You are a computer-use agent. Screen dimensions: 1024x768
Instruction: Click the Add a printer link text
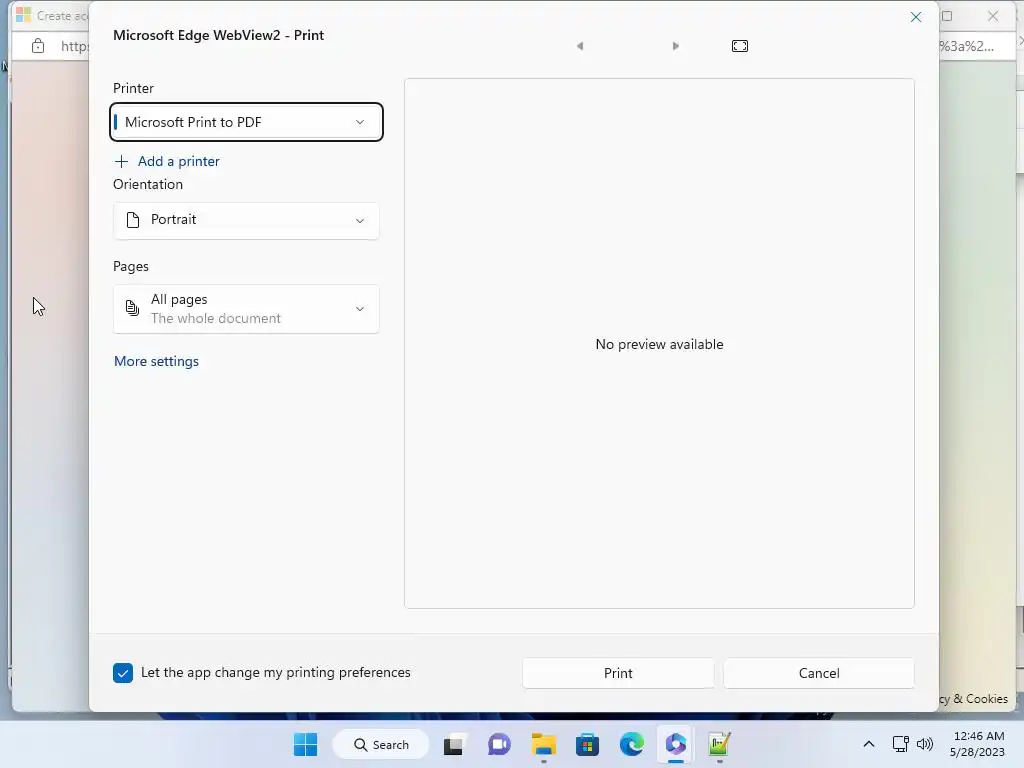(178, 161)
